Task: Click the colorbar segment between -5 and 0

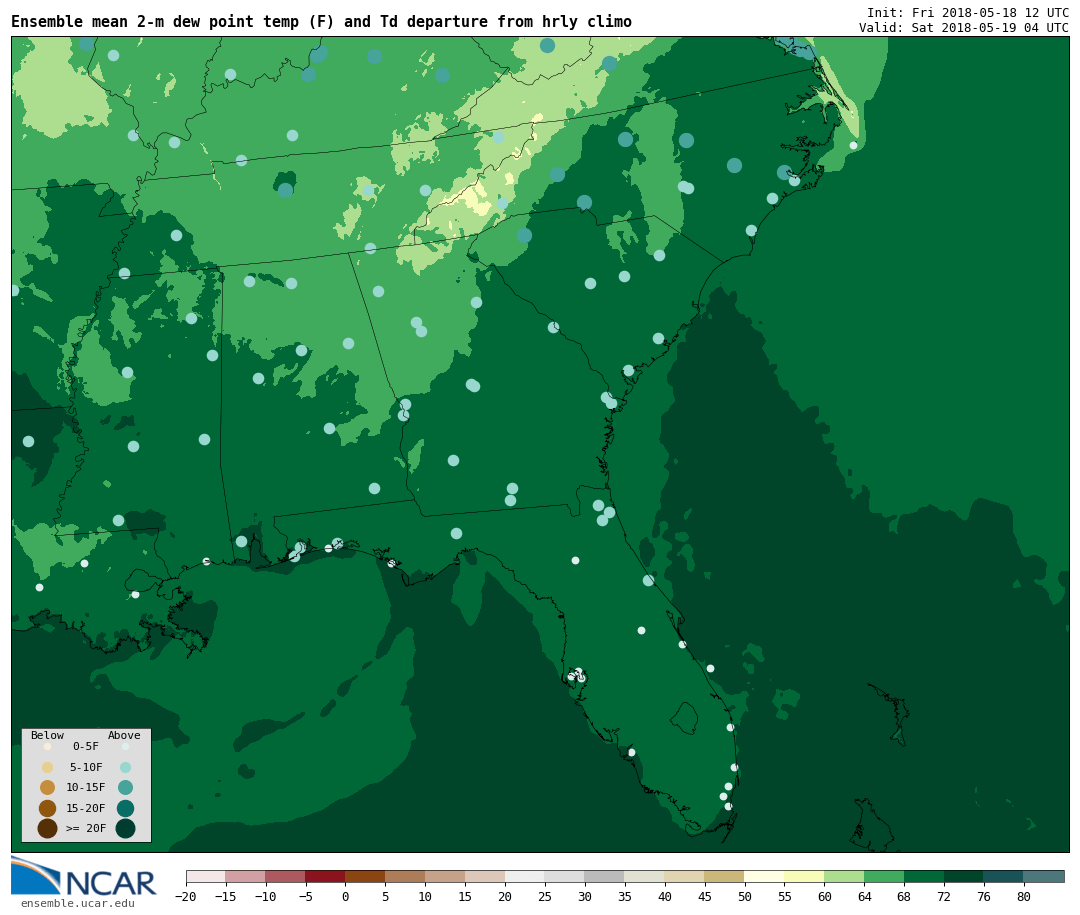Action: point(325,876)
